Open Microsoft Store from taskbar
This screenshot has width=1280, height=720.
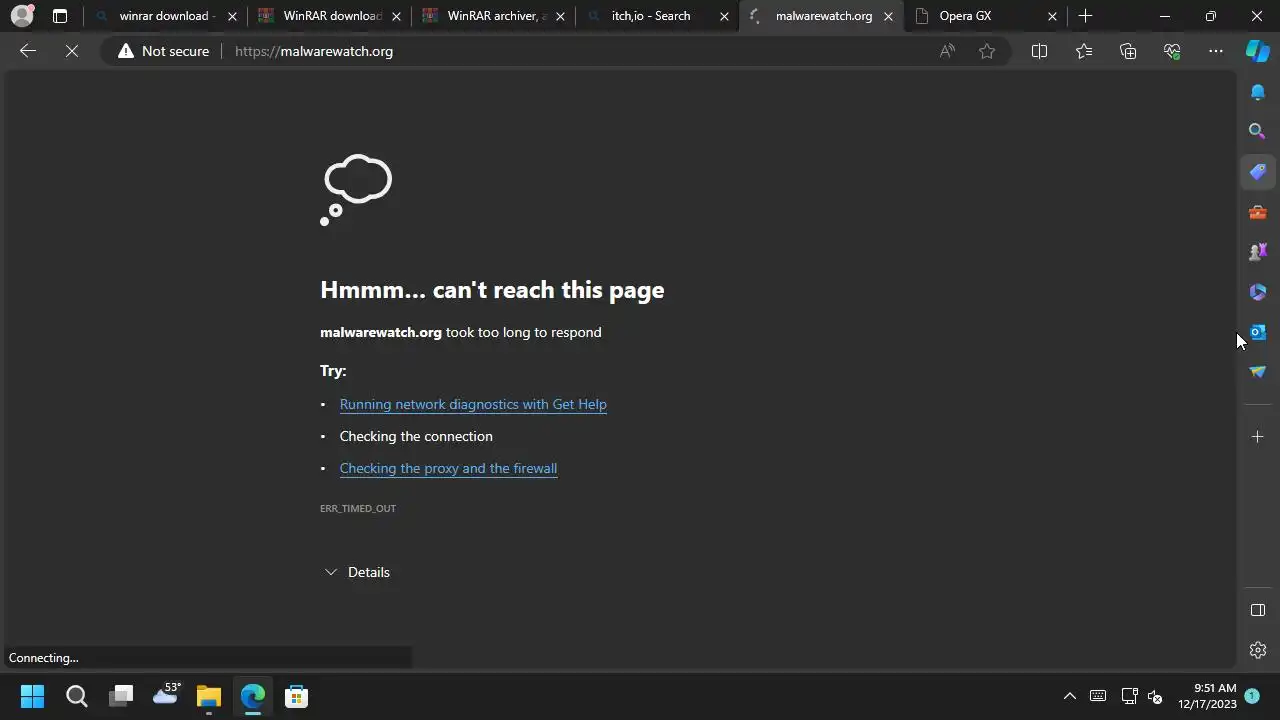(x=296, y=696)
